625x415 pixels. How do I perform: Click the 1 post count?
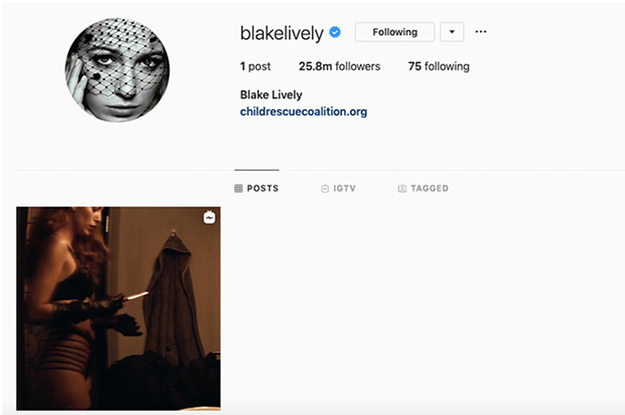tap(255, 66)
